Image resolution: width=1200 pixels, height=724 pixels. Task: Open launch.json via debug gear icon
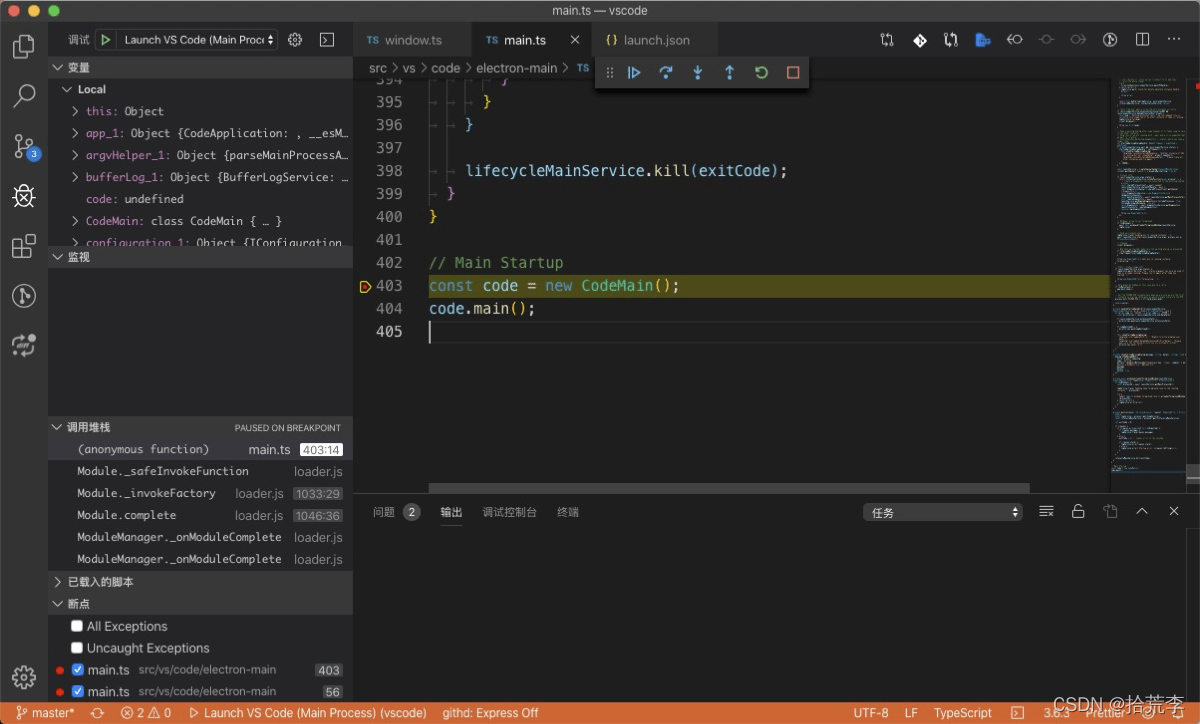click(295, 40)
